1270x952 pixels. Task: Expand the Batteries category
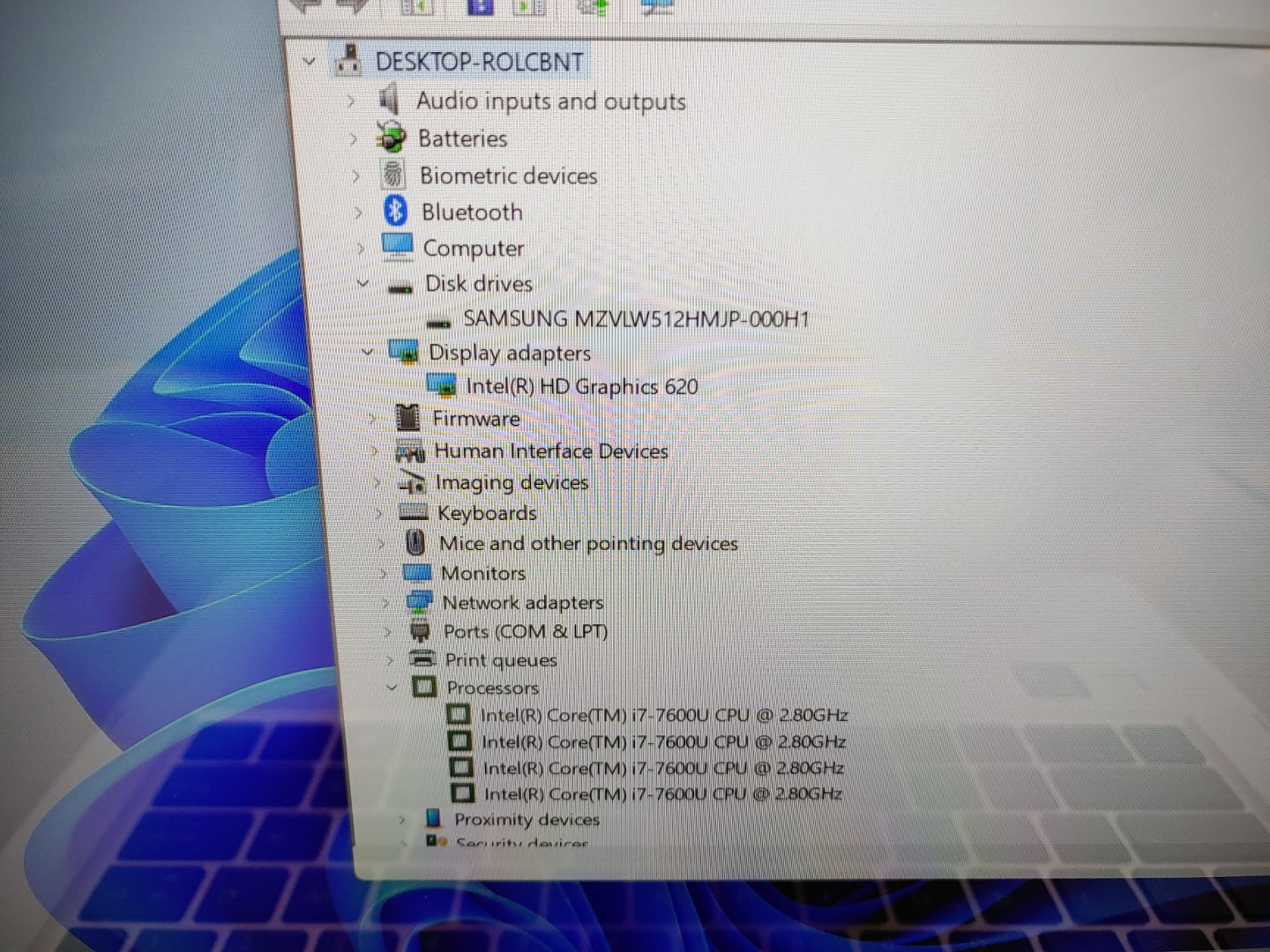354,138
